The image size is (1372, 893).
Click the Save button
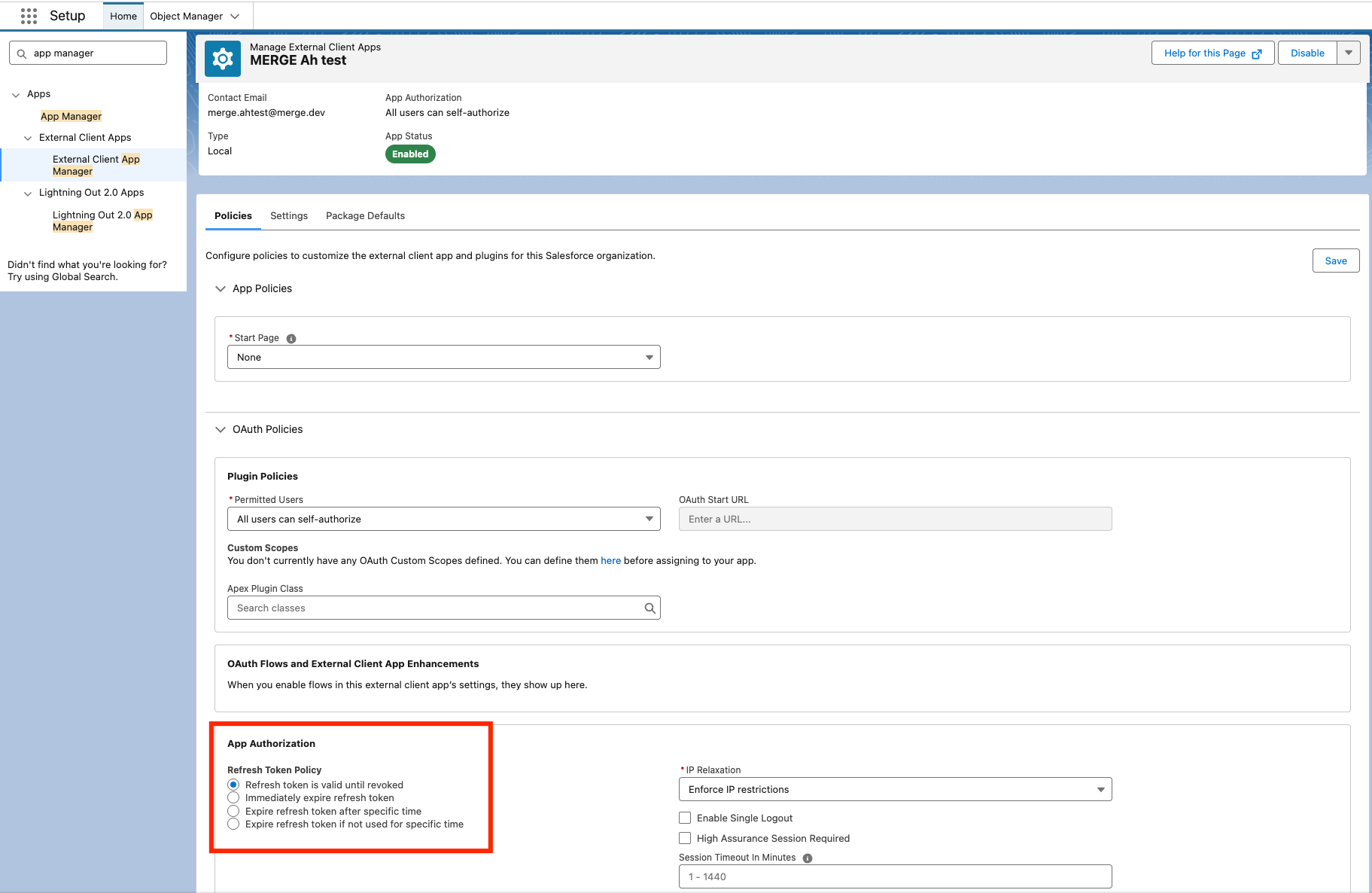point(1336,261)
